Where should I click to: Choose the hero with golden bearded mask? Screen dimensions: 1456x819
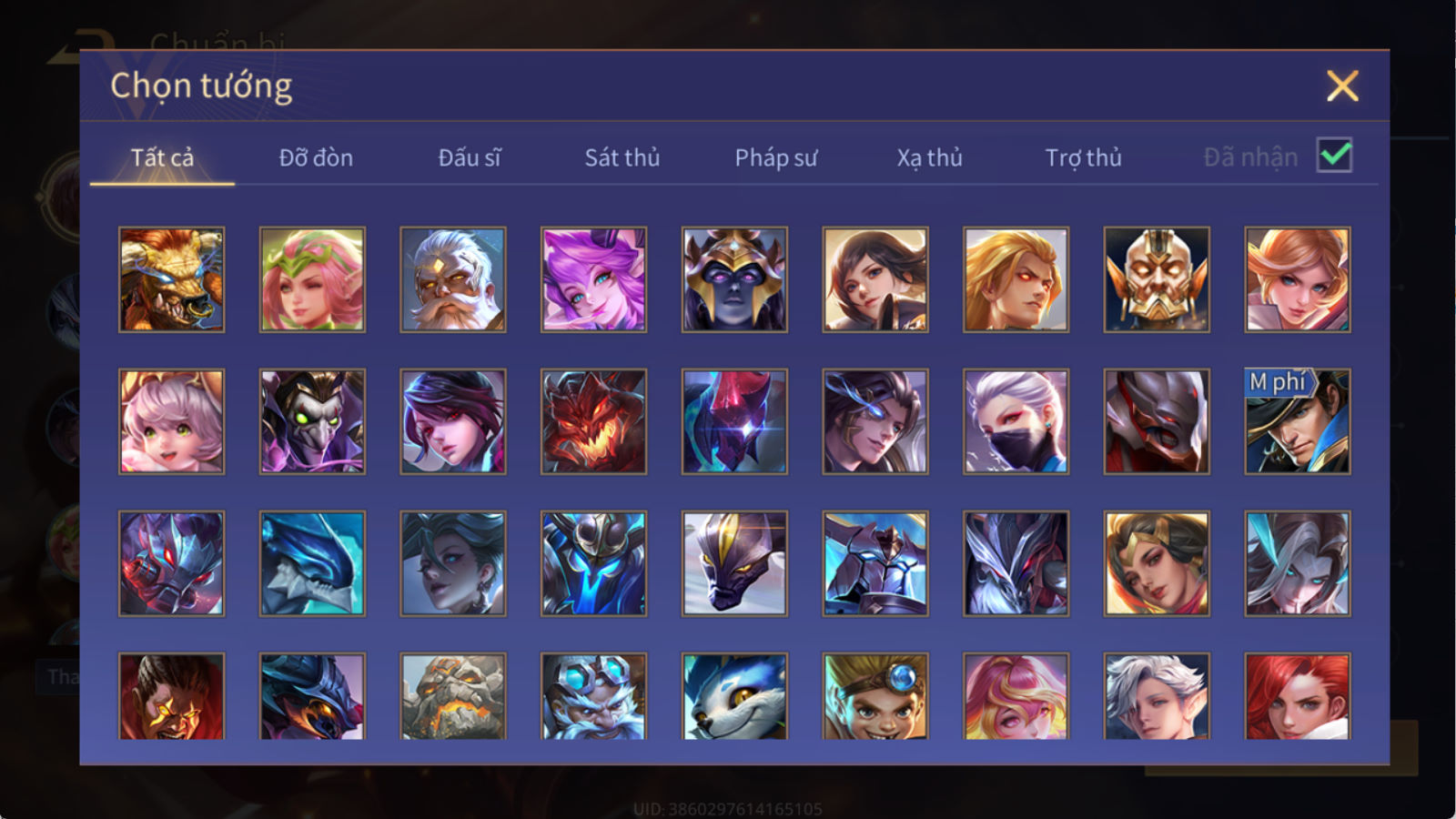point(1157,279)
